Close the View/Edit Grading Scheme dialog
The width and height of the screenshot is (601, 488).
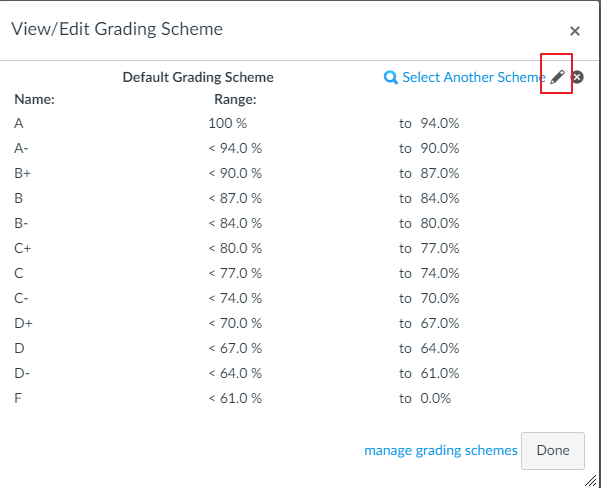click(575, 31)
